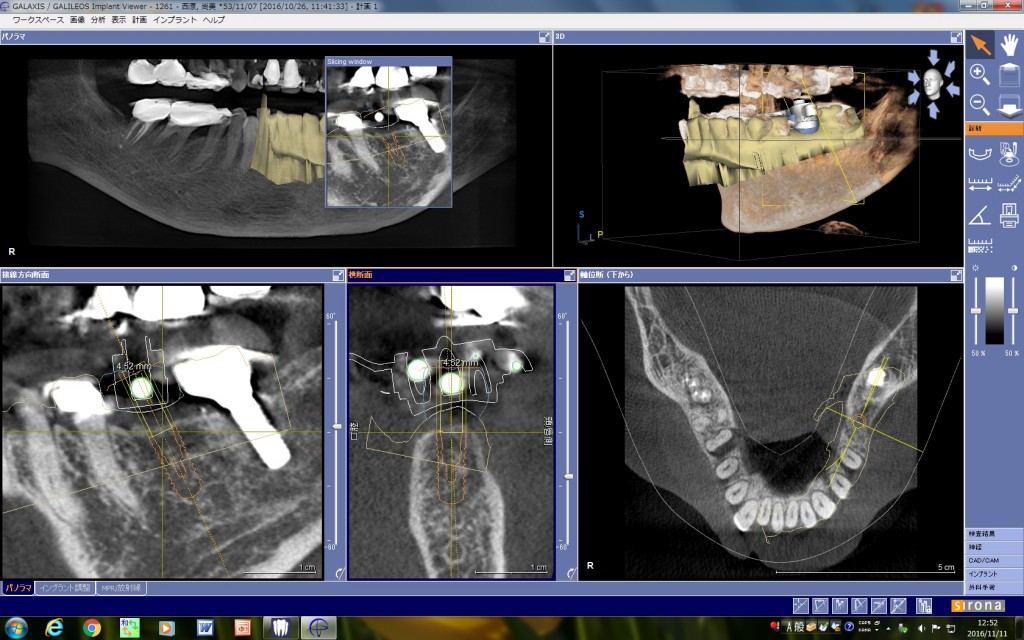Click the contrast slider handle
Image resolution: width=1024 pixels, height=640 pixels.
pyautogui.click(x=1013, y=311)
